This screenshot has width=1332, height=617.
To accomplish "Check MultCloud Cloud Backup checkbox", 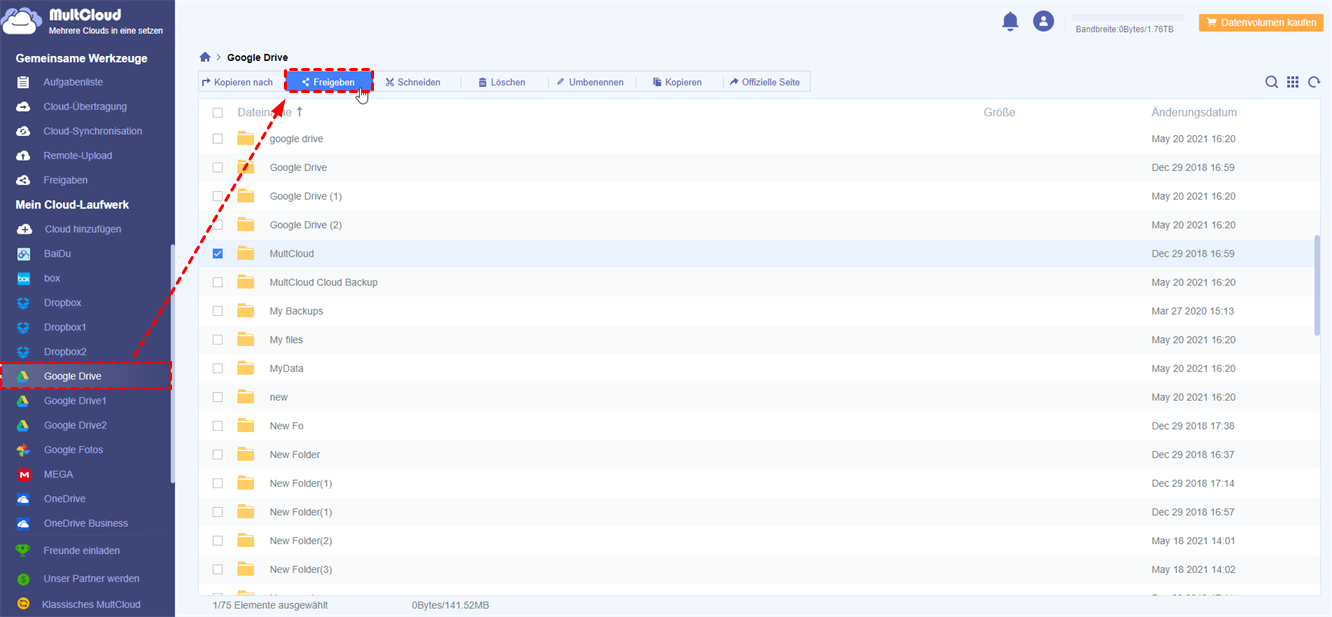I will [x=218, y=283].
